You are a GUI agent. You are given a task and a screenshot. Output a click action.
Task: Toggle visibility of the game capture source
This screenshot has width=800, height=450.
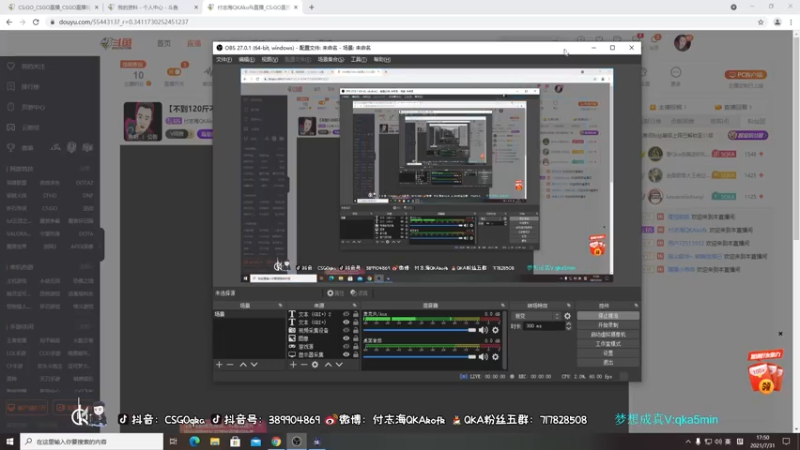346,346
